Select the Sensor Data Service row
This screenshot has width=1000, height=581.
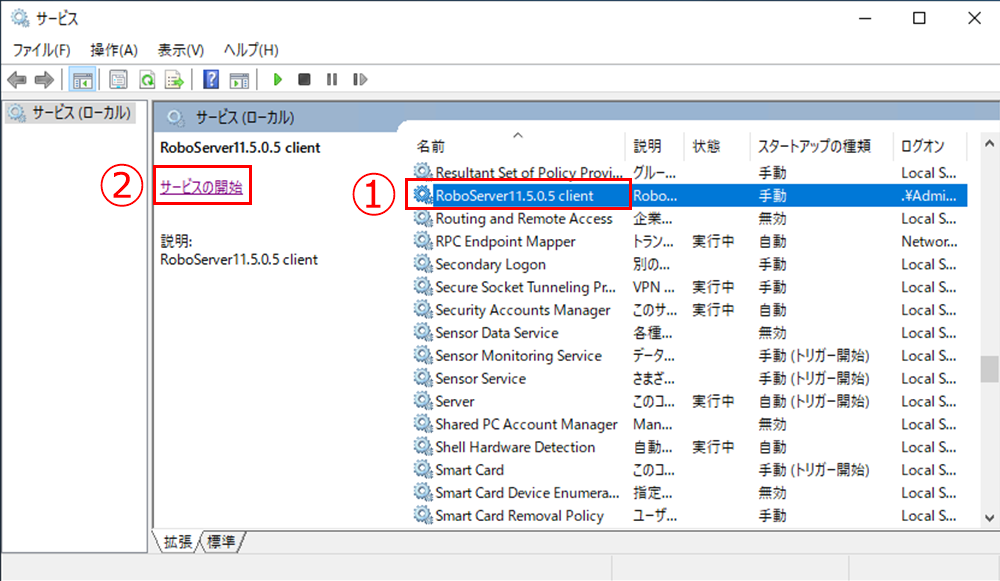pyautogui.click(x=689, y=332)
